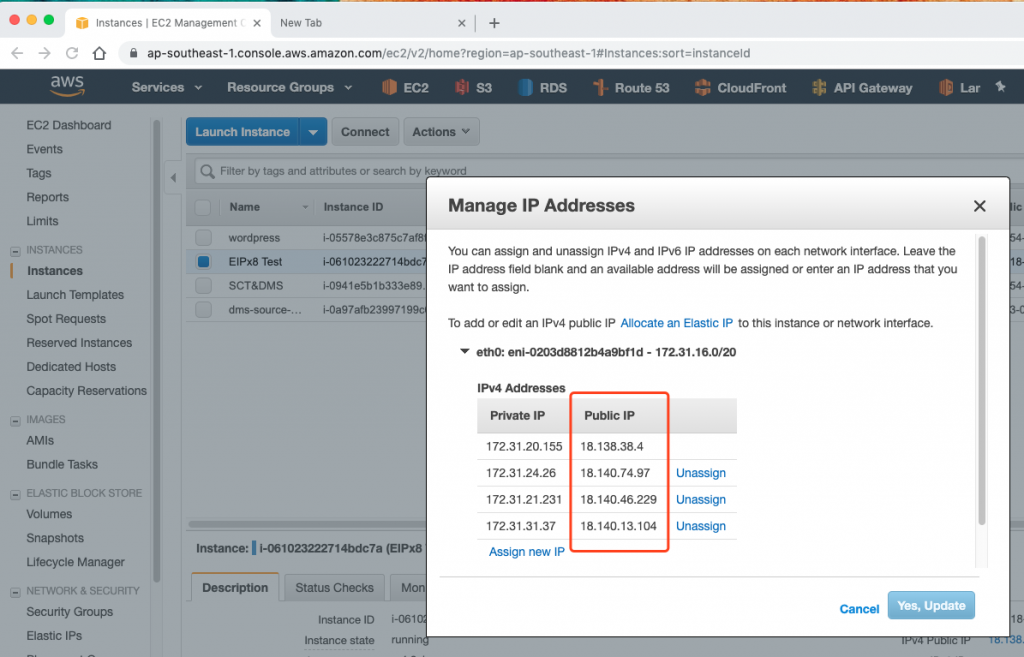This screenshot has width=1024, height=657.
Task: Switch to the Description tab
Action: pyautogui.click(x=235, y=587)
